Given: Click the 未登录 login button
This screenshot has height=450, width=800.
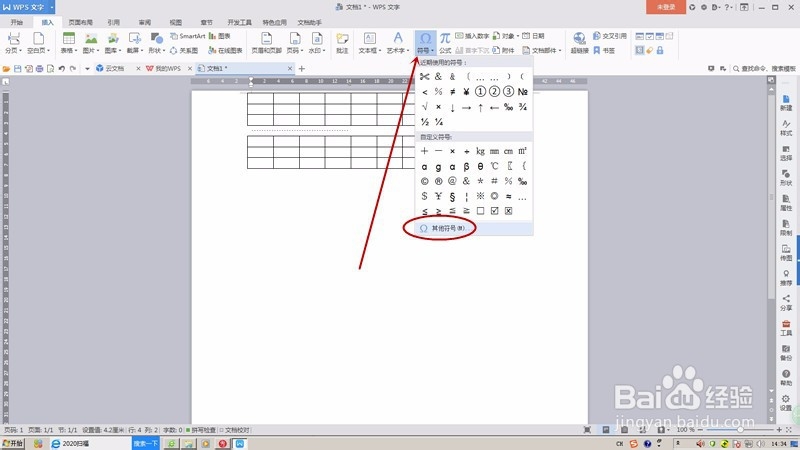Looking at the screenshot, I should [x=665, y=7].
